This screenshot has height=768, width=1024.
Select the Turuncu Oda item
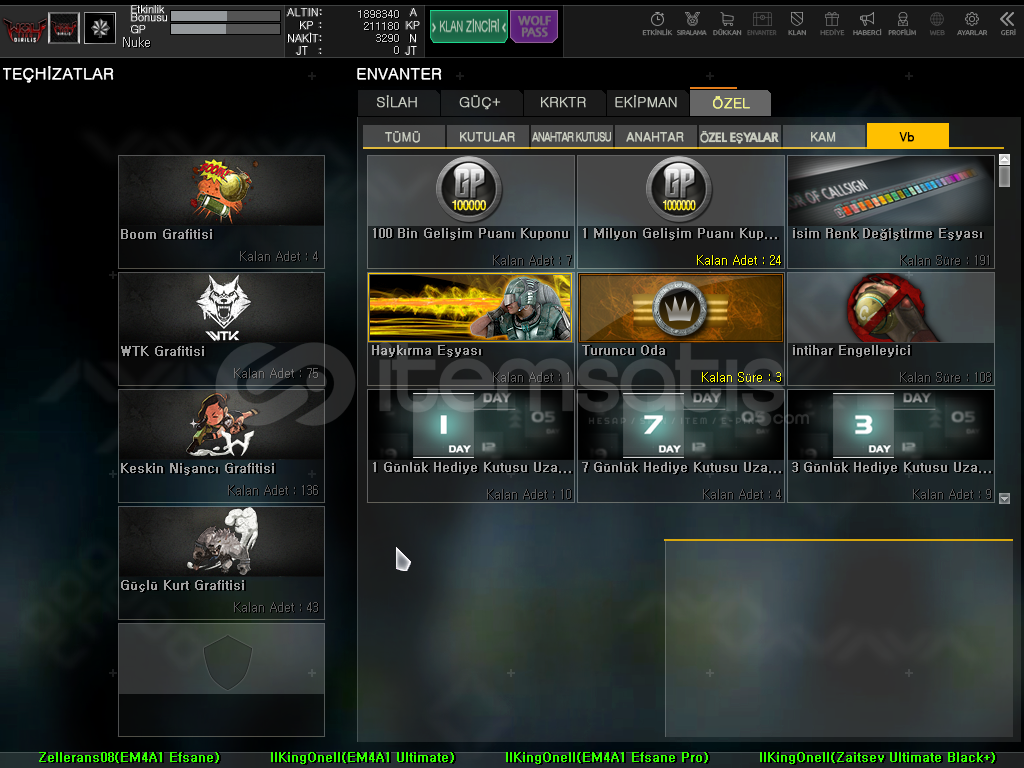[680, 328]
